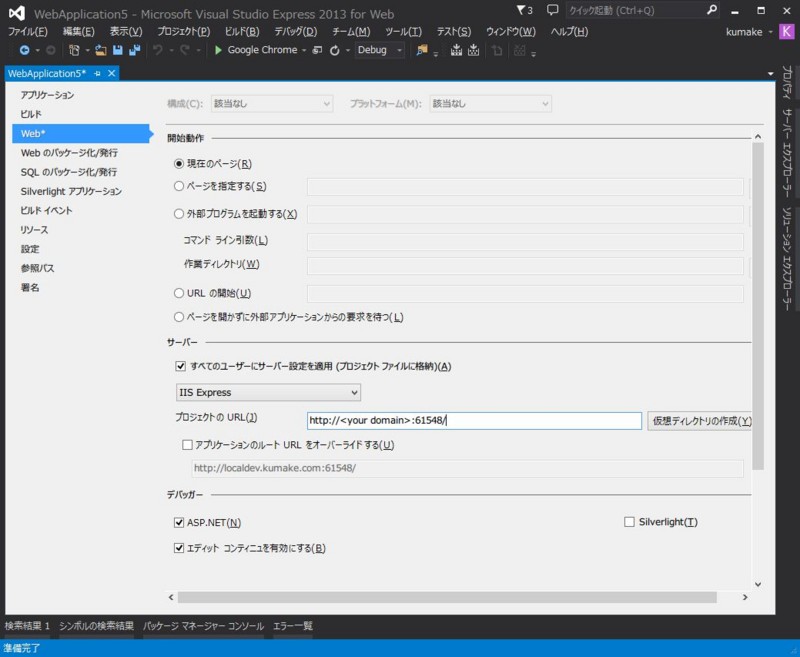Open the 構成 configuration dropdown

point(272,104)
